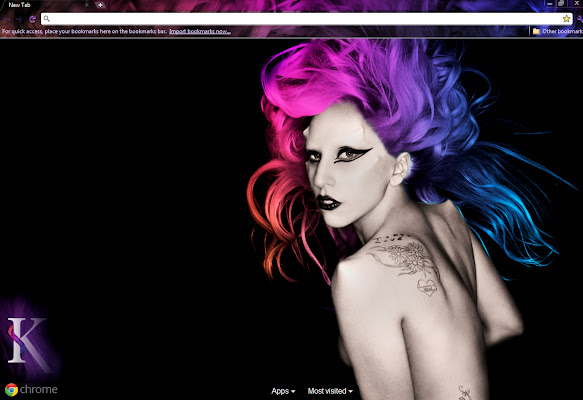
Task: Bookmark this page with the star icon
Action: pos(566,19)
